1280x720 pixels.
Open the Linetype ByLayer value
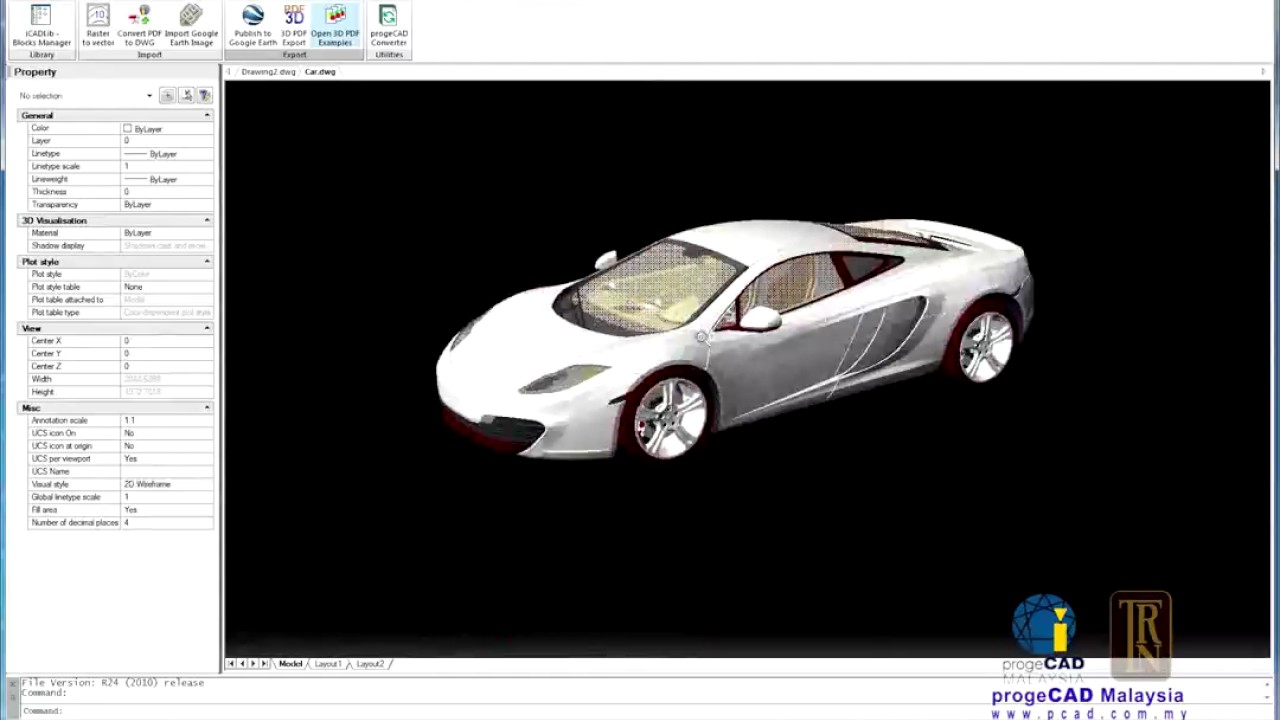pos(167,154)
